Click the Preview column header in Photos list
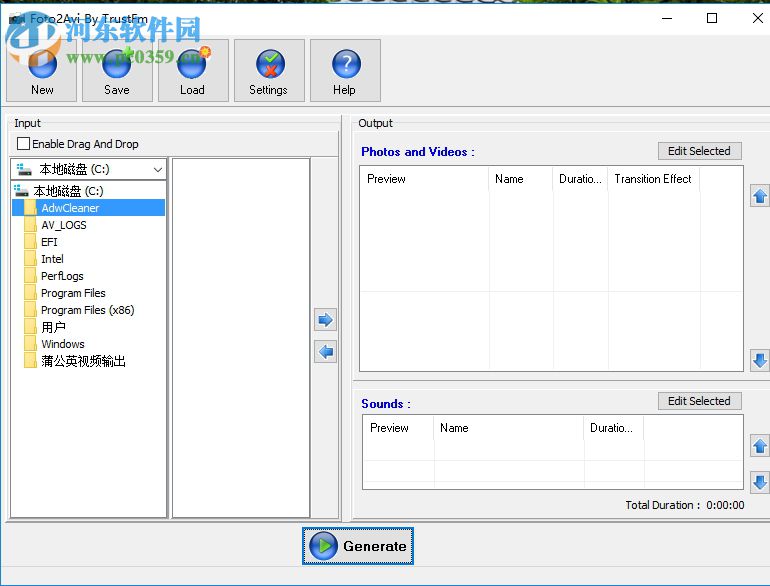Screen dimensions: 770x586 (x=425, y=179)
